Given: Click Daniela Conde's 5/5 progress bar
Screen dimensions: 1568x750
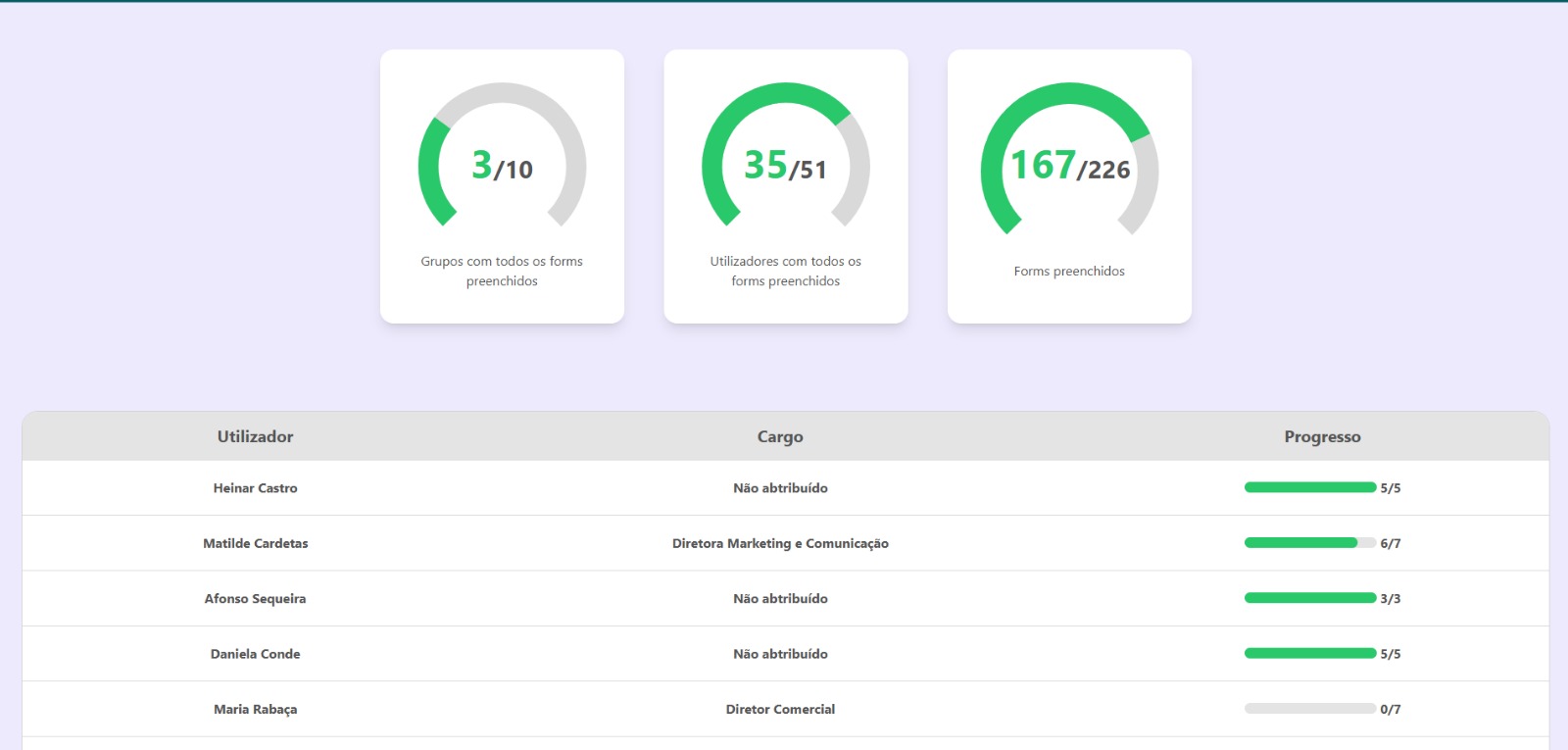Looking at the screenshot, I should point(1309,653).
